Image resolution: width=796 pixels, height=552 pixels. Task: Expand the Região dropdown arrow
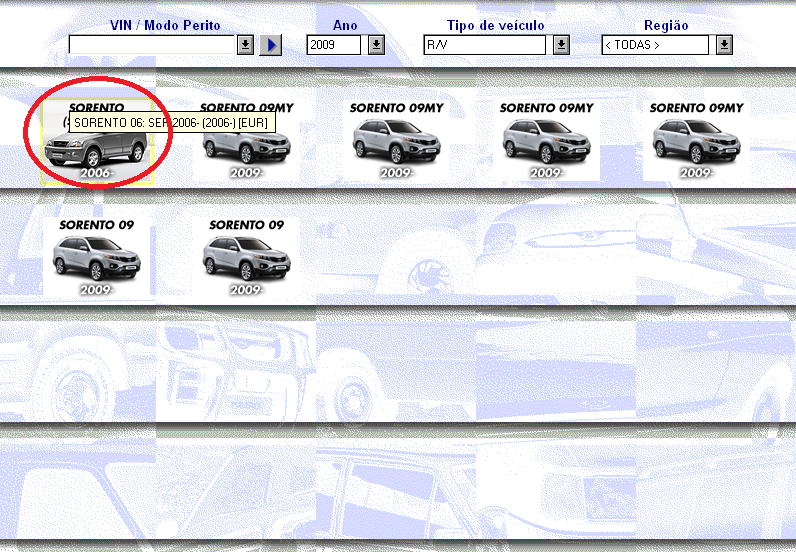pyautogui.click(x=724, y=45)
